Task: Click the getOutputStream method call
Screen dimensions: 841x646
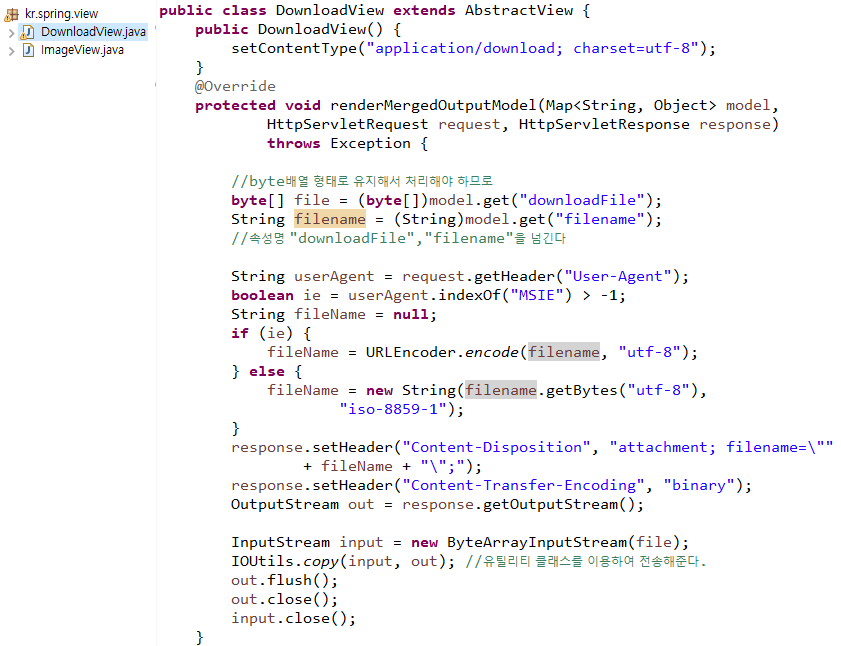Action: pos(550,505)
